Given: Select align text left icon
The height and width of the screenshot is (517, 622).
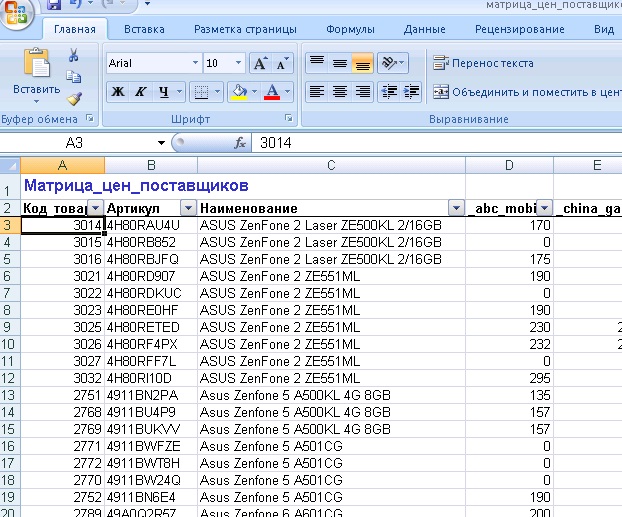Looking at the screenshot, I should tap(317, 92).
